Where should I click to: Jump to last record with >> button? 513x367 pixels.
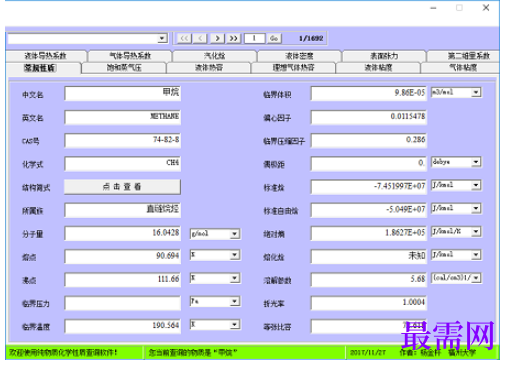[234, 38]
